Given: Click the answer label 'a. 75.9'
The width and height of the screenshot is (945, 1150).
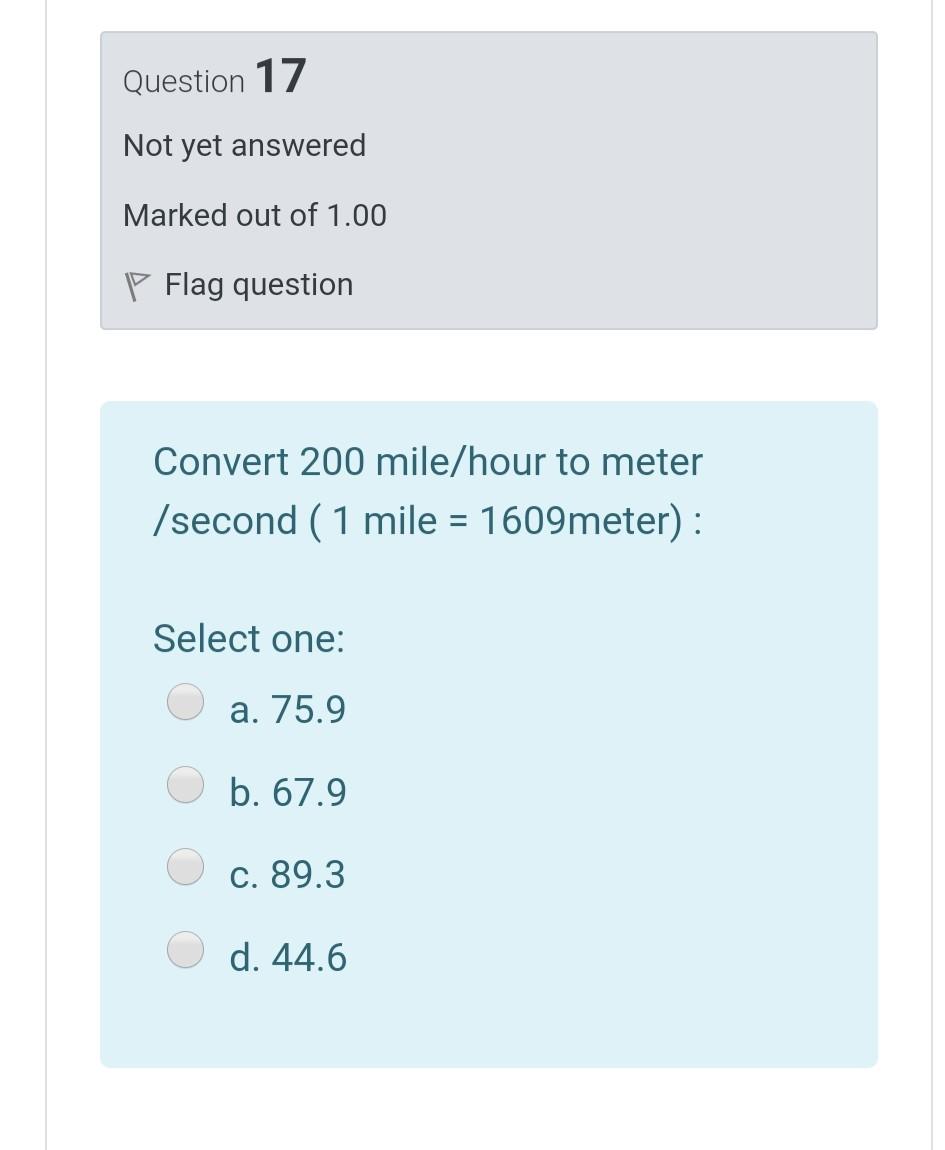Looking at the screenshot, I should point(288,710).
